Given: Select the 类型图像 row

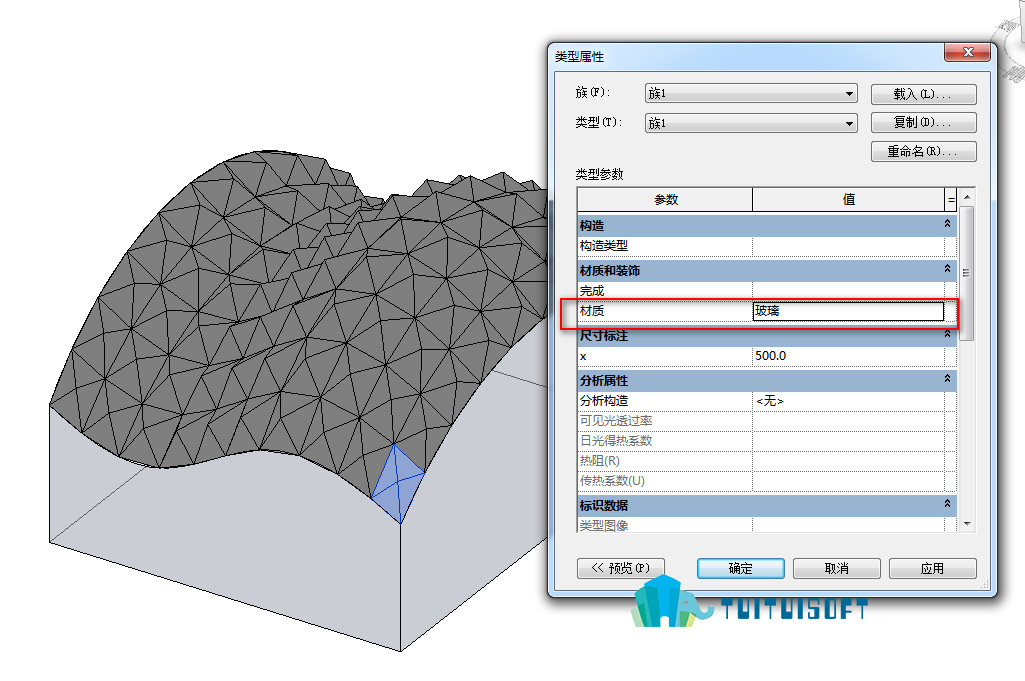Looking at the screenshot, I should tap(767, 525).
